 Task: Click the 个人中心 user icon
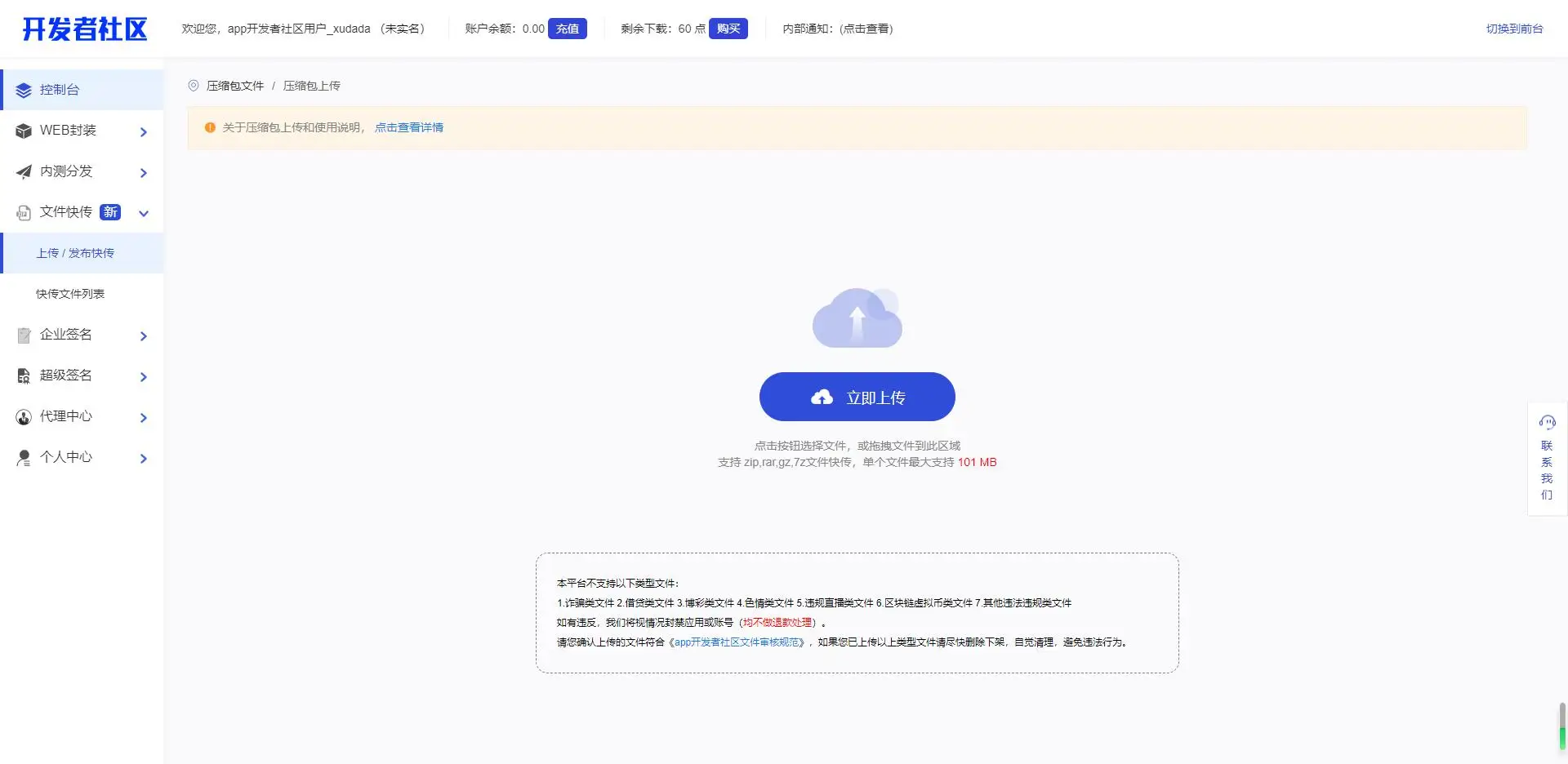(x=24, y=458)
